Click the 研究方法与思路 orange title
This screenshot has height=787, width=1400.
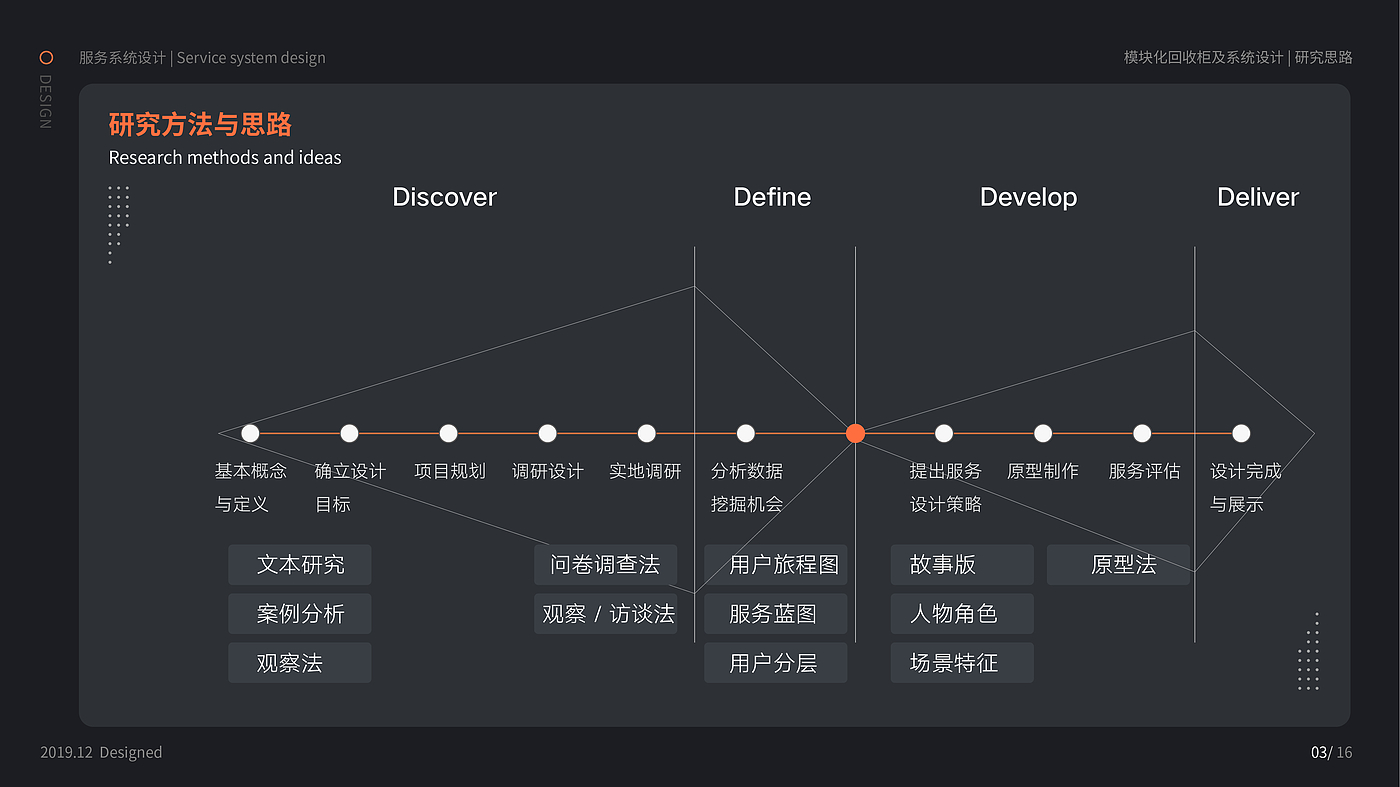tap(200, 125)
